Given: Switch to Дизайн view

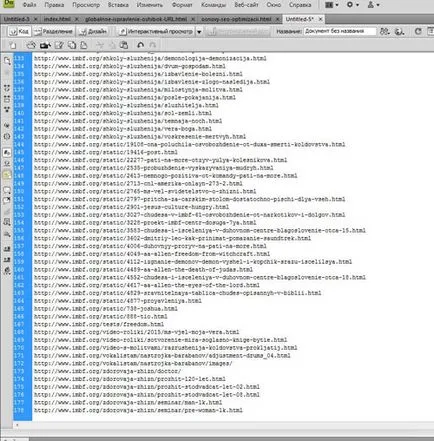Looking at the screenshot, I should (94, 32).
